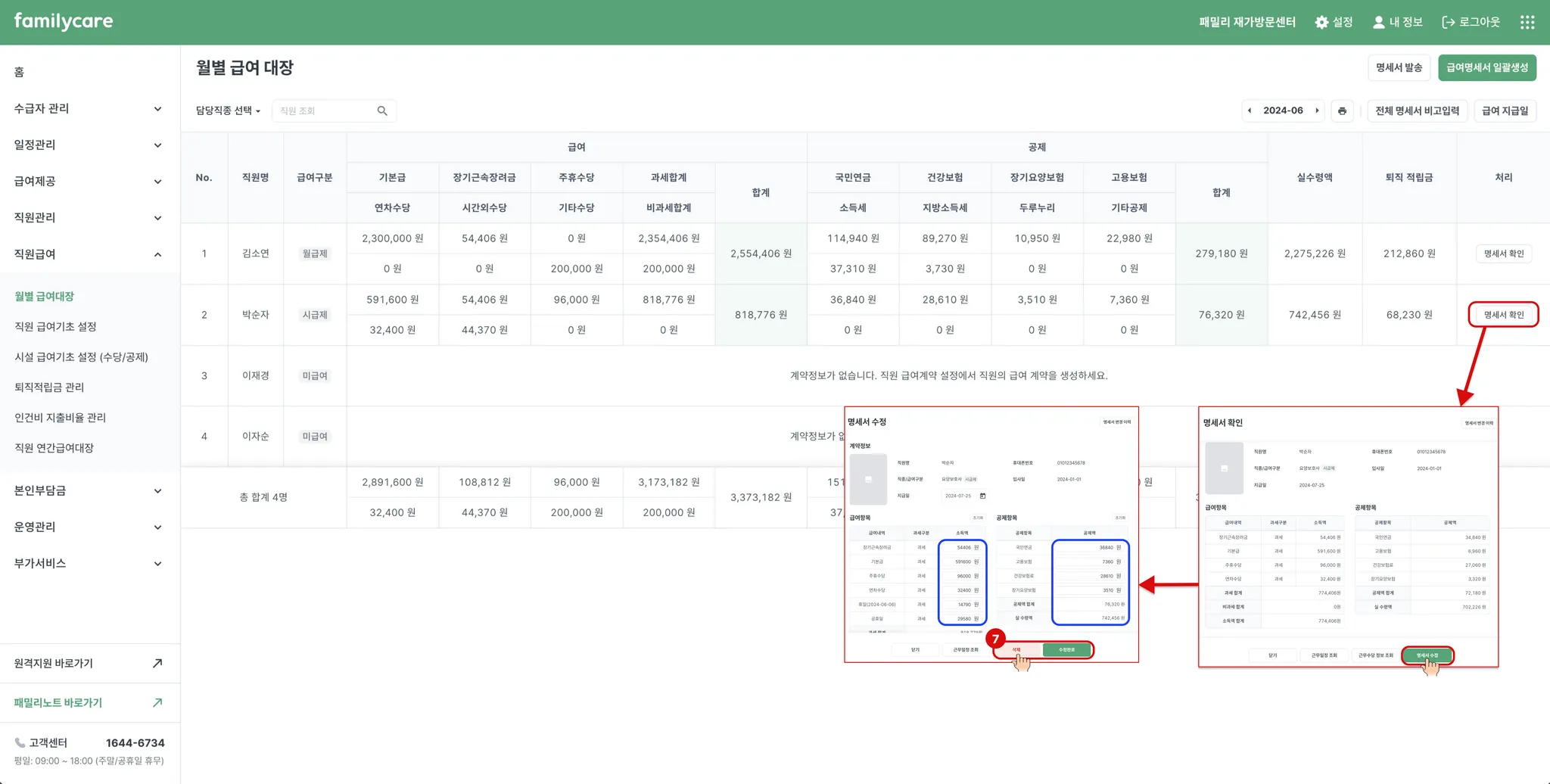Expand the 직원관리 menu chevron
1550x784 pixels.
(x=157, y=218)
